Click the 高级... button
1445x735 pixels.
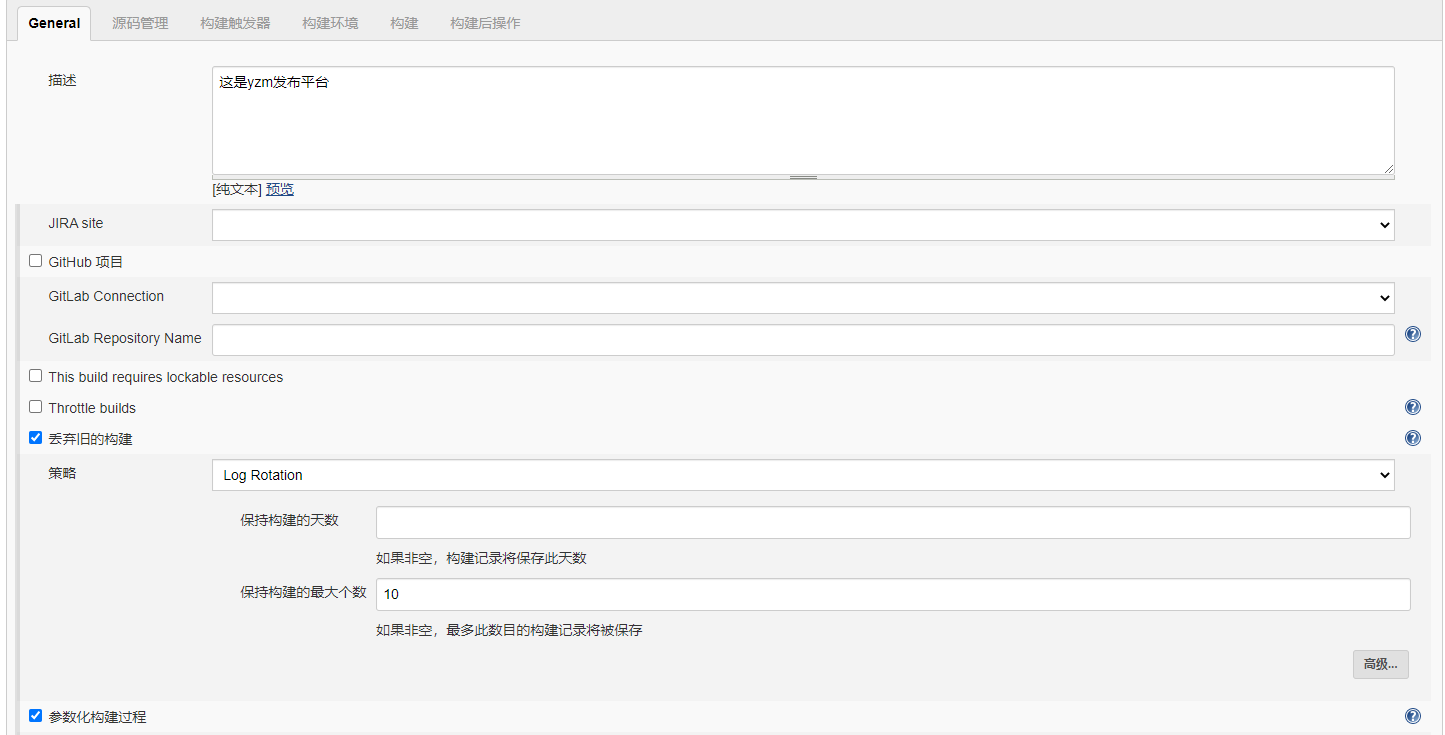tap(1381, 664)
